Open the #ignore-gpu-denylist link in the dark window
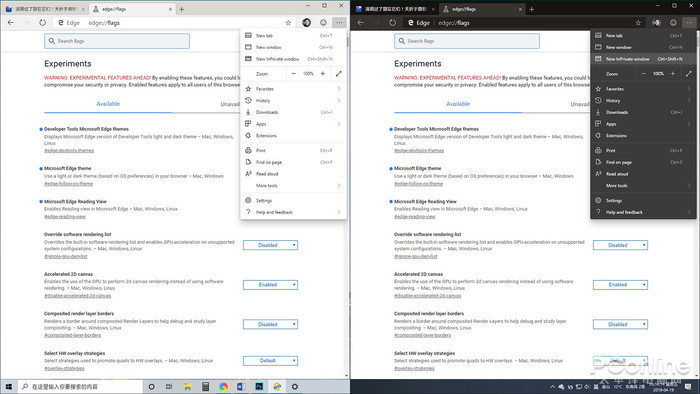The height and width of the screenshot is (394, 700). point(416,257)
